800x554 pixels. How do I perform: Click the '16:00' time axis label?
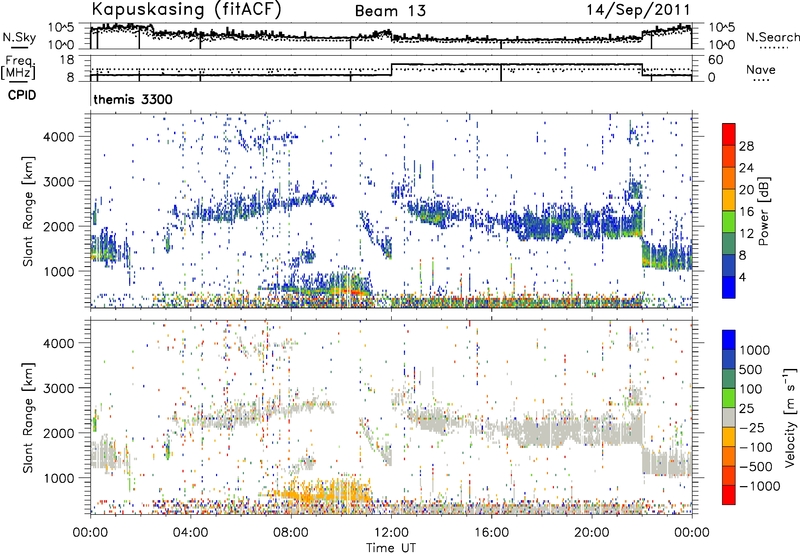tap(491, 533)
